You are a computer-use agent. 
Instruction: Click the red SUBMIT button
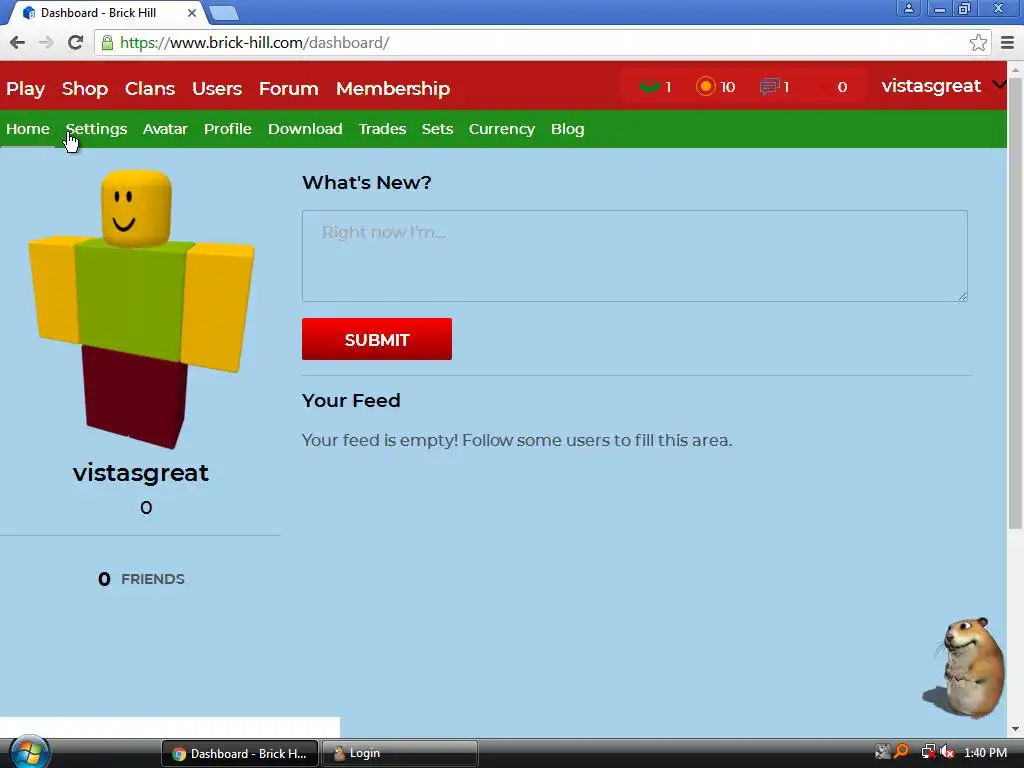(x=377, y=339)
